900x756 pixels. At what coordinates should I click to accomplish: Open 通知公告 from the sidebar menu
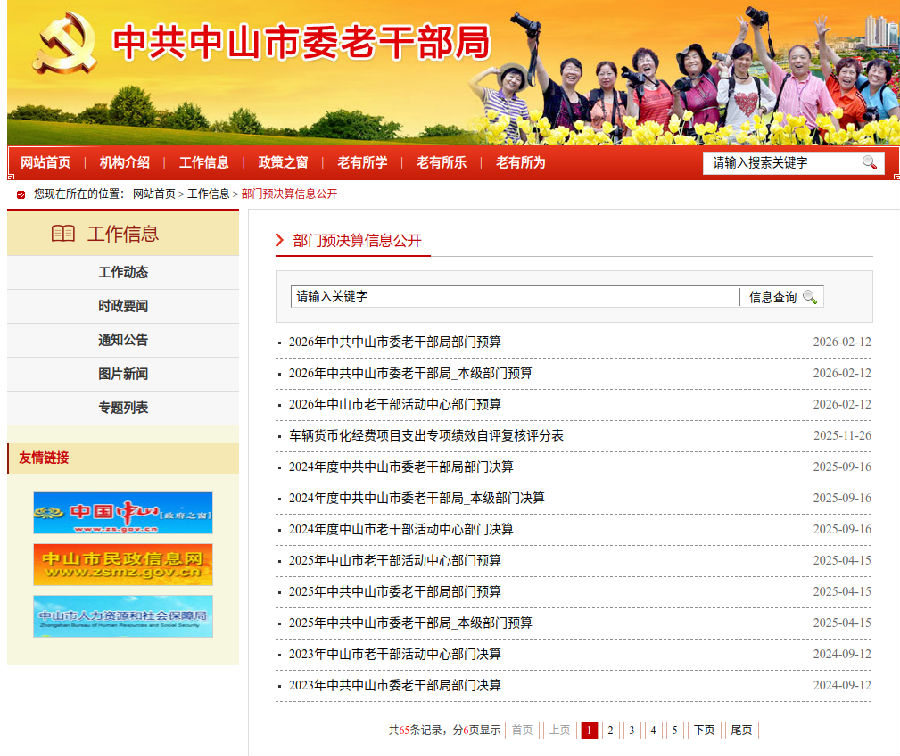point(123,340)
